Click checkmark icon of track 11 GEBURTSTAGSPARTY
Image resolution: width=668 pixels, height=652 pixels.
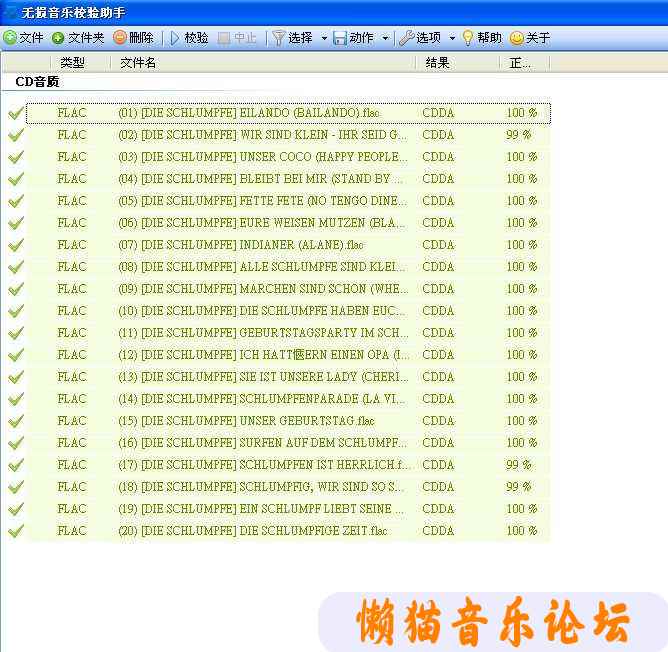pyautogui.click(x=16, y=333)
